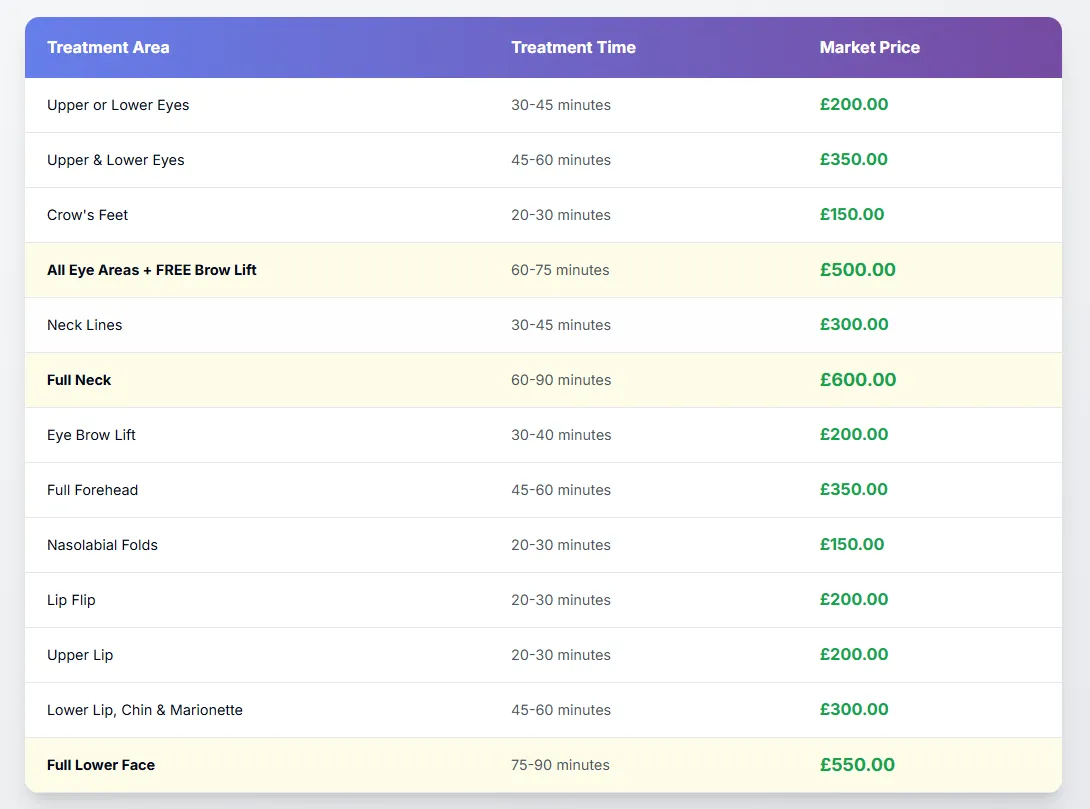
Task: Select the highlighted Full Lower Face label
Action: coord(101,765)
